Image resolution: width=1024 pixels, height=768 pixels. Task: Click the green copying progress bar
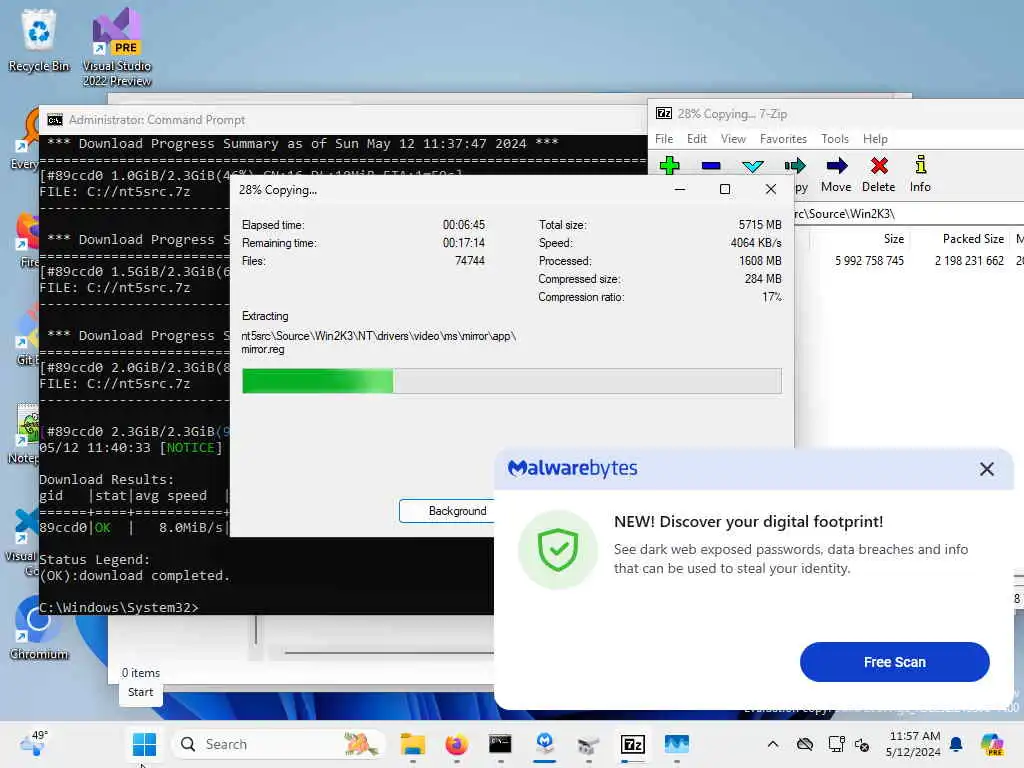pyautogui.click(x=511, y=381)
